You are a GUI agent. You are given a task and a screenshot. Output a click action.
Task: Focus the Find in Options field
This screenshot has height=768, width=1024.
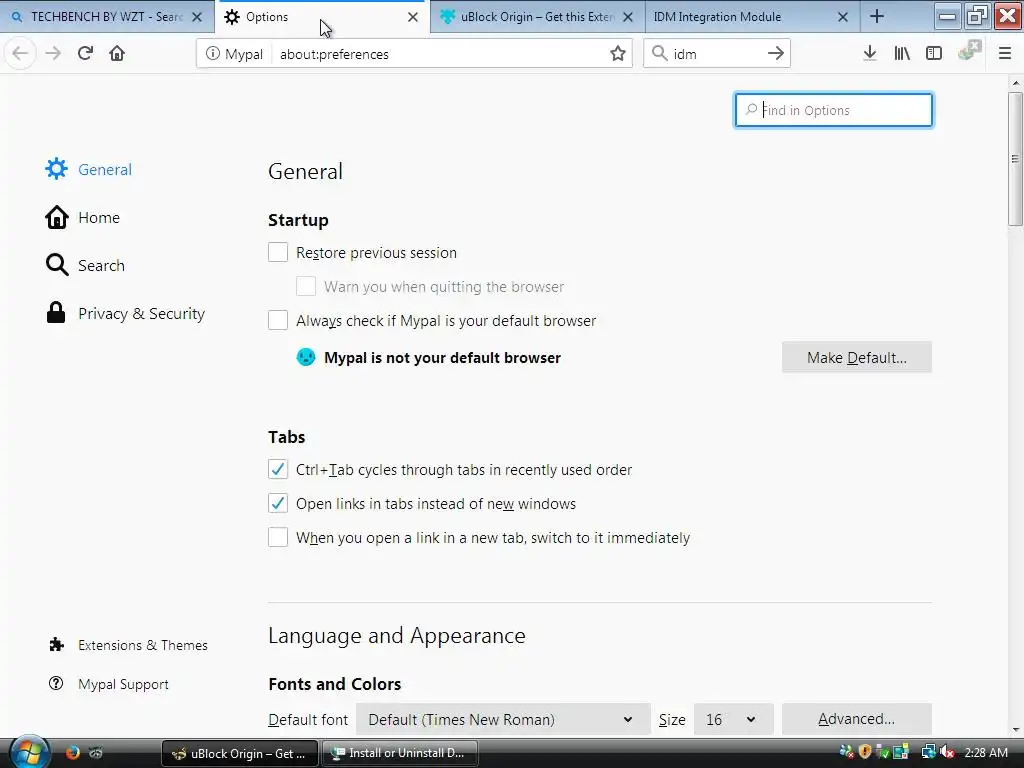(x=833, y=110)
